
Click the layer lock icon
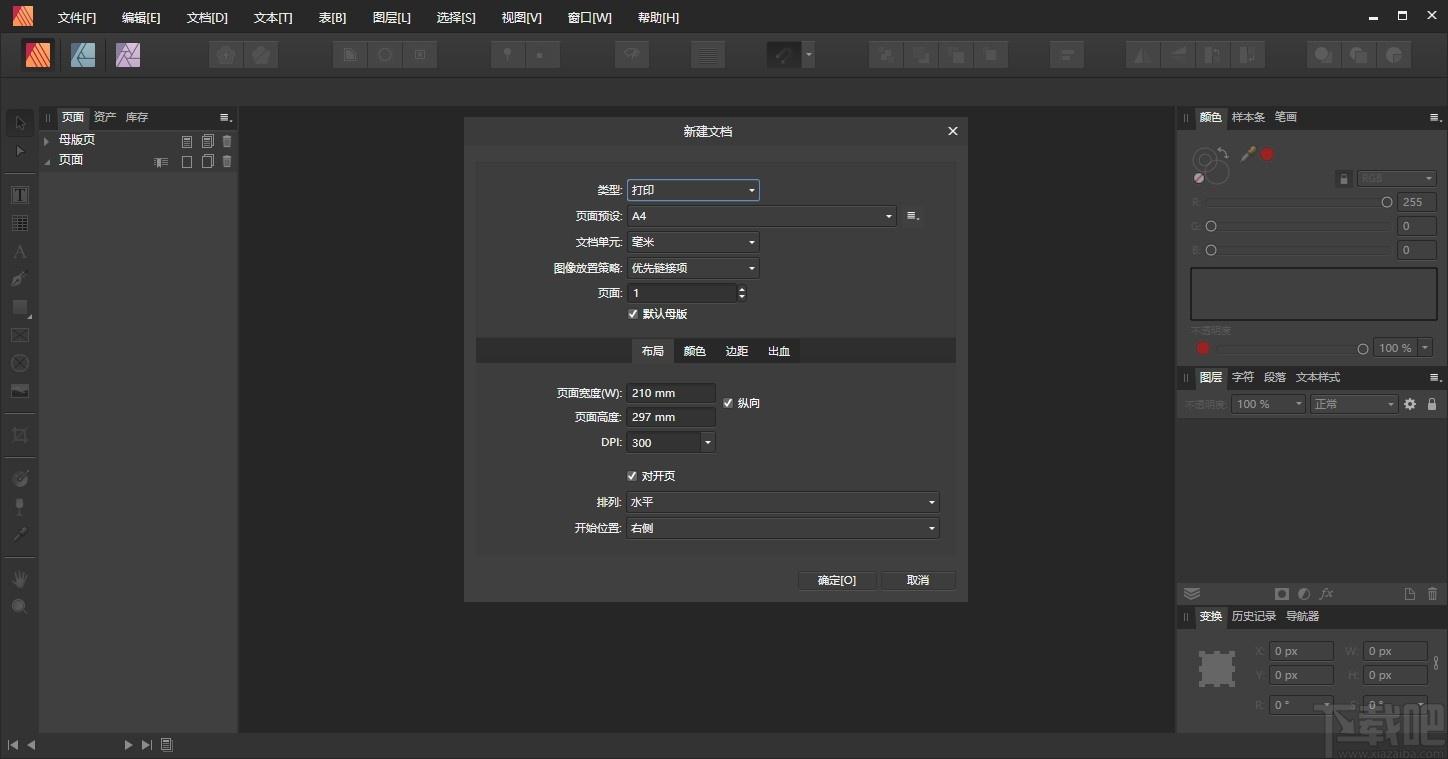point(1432,404)
